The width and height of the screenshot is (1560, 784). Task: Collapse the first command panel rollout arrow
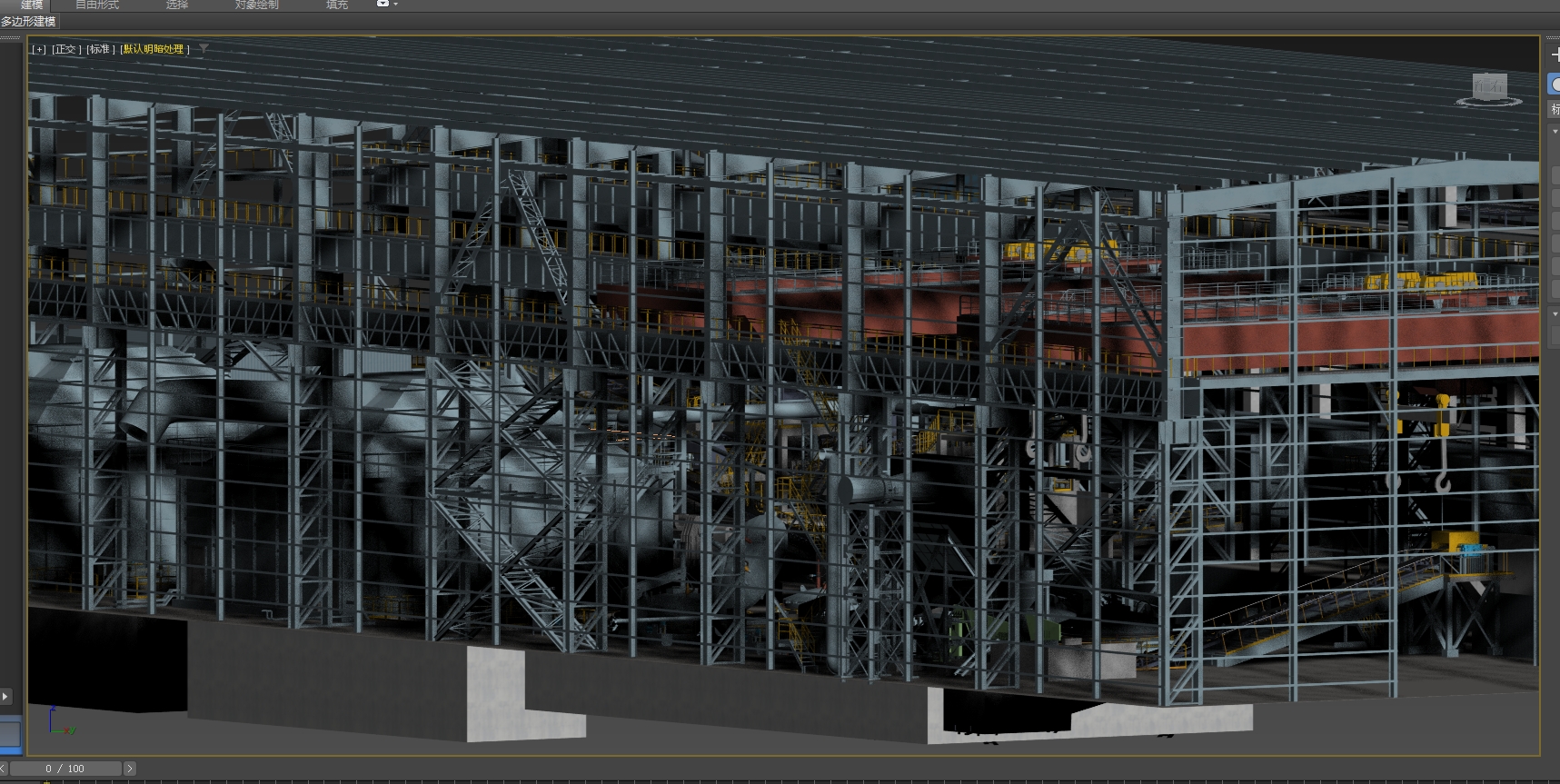pyautogui.click(x=1555, y=132)
